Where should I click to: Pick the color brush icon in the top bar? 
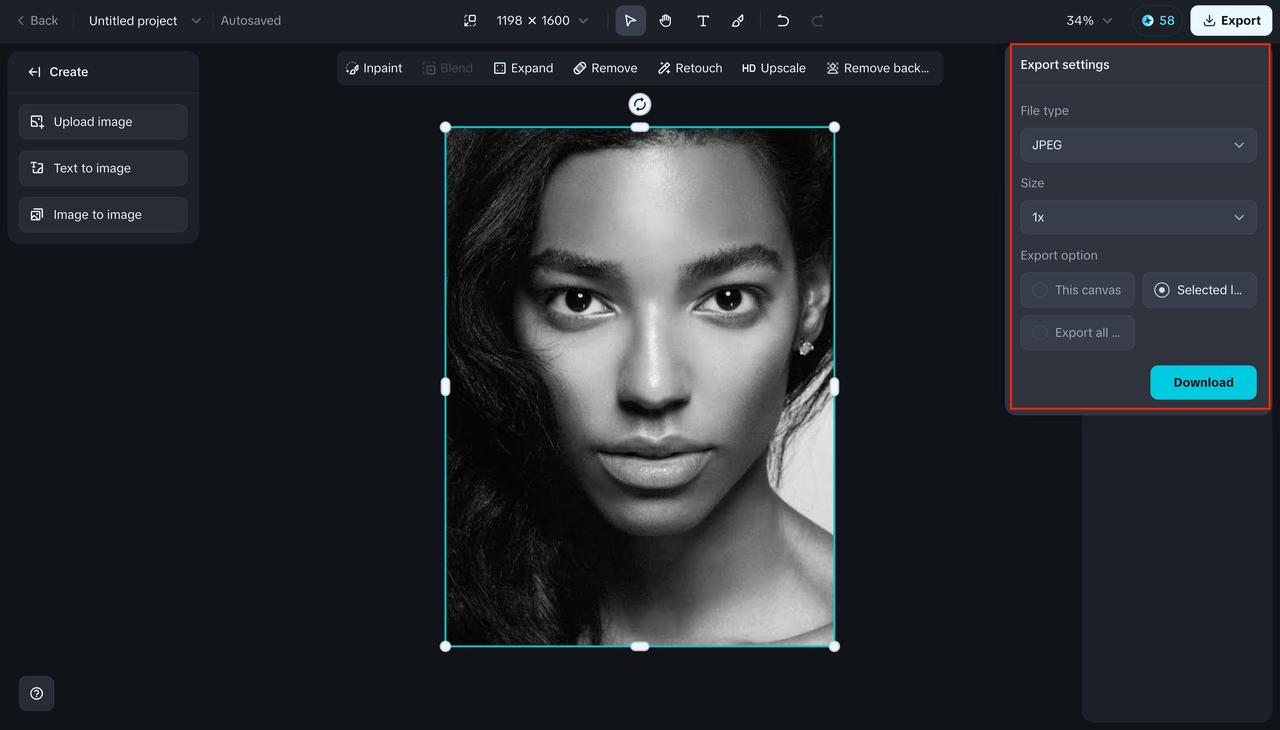pyautogui.click(x=737, y=20)
